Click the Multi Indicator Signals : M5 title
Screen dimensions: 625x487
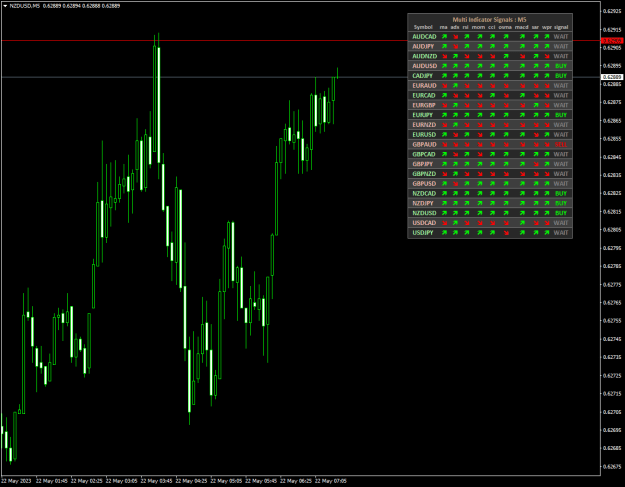point(489,20)
